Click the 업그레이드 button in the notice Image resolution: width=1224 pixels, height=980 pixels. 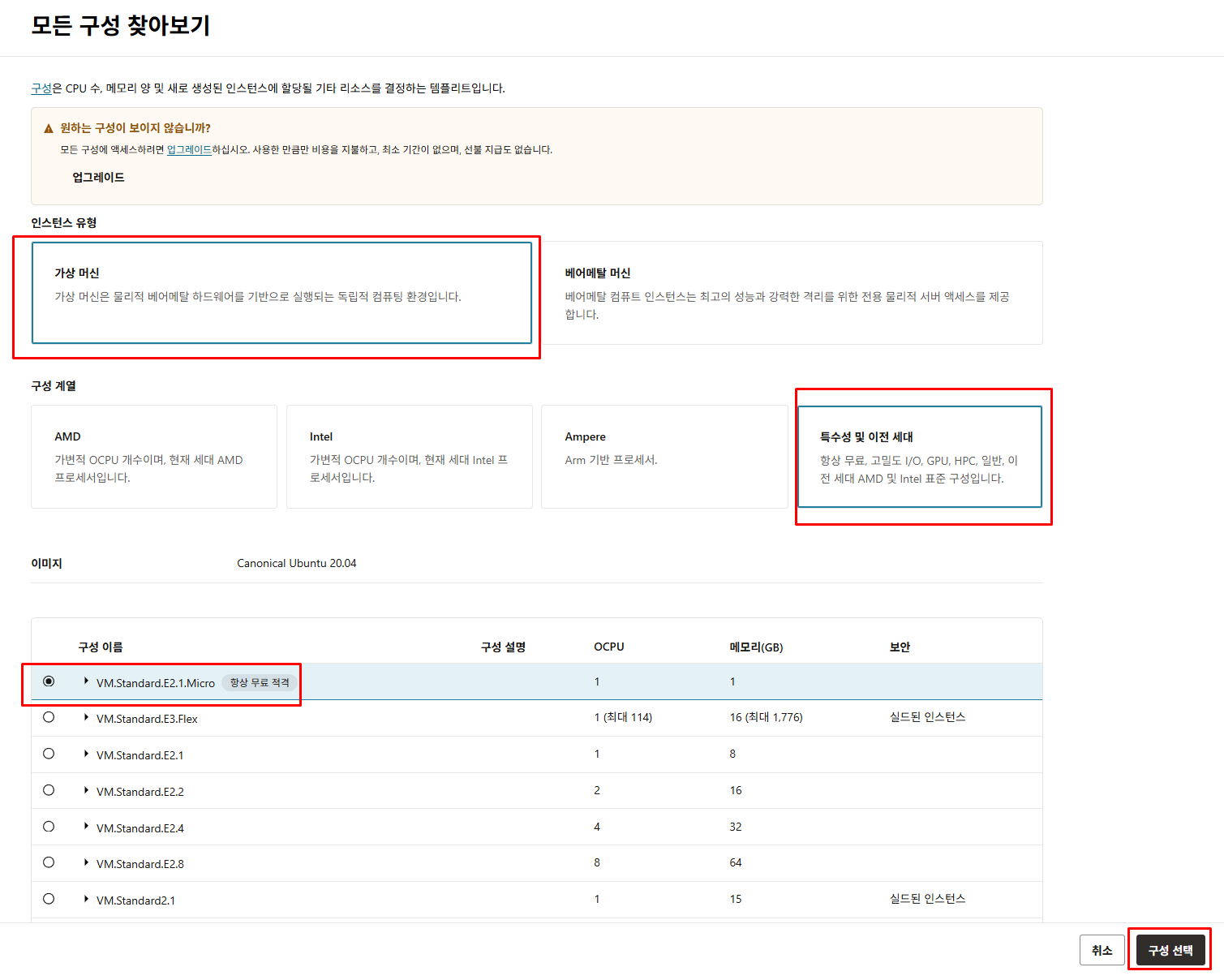click(x=98, y=178)
